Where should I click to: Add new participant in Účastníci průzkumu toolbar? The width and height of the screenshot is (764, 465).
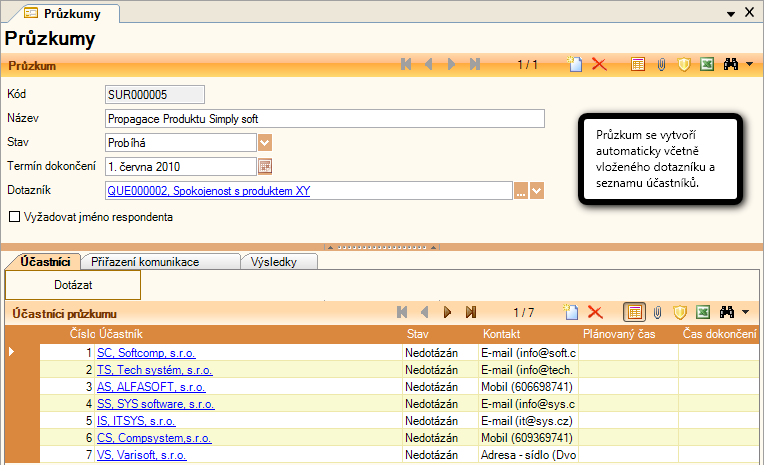tap(571, 313)
